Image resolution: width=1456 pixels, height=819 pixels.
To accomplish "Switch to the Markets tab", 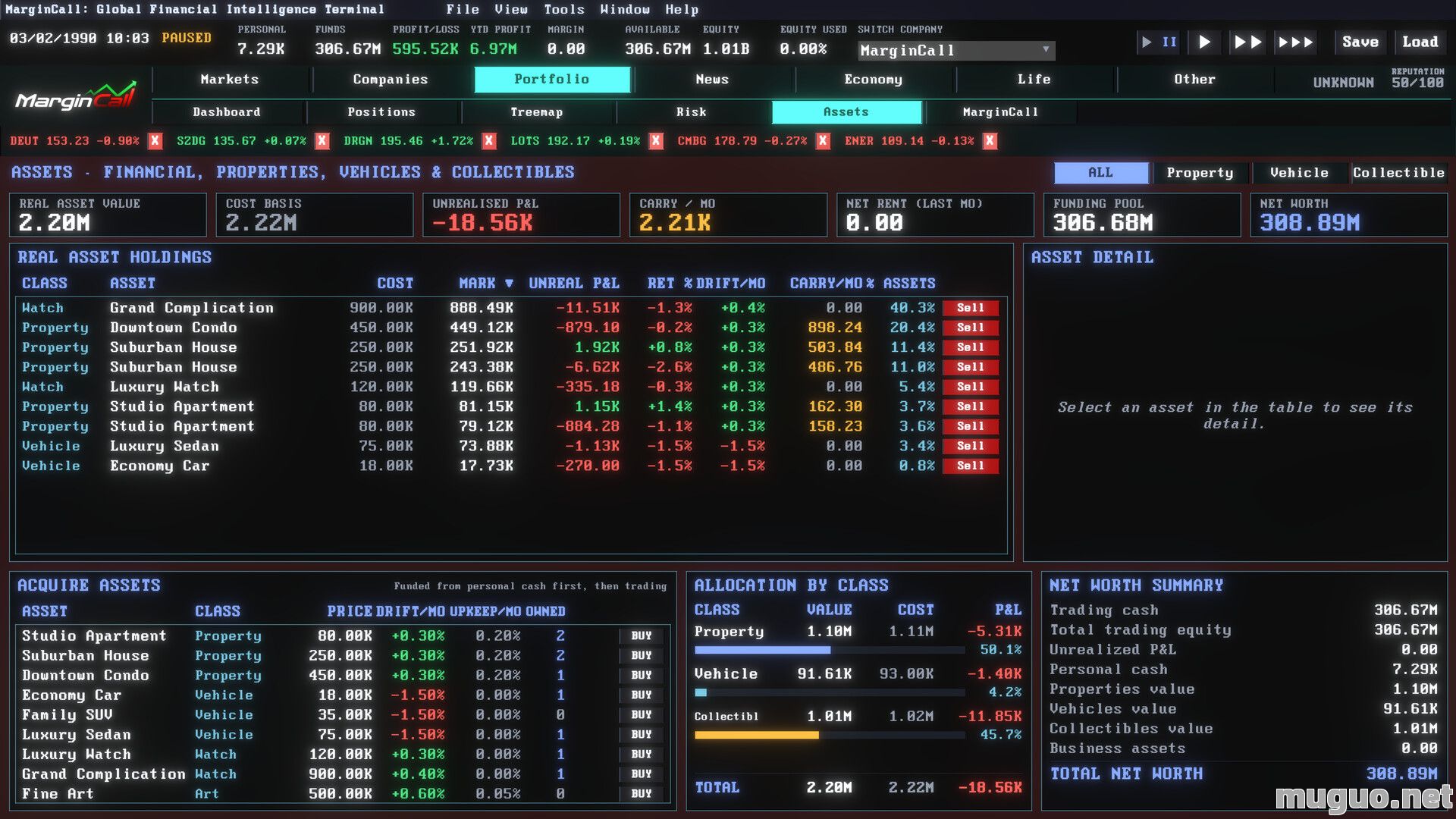I will [230, 80].
